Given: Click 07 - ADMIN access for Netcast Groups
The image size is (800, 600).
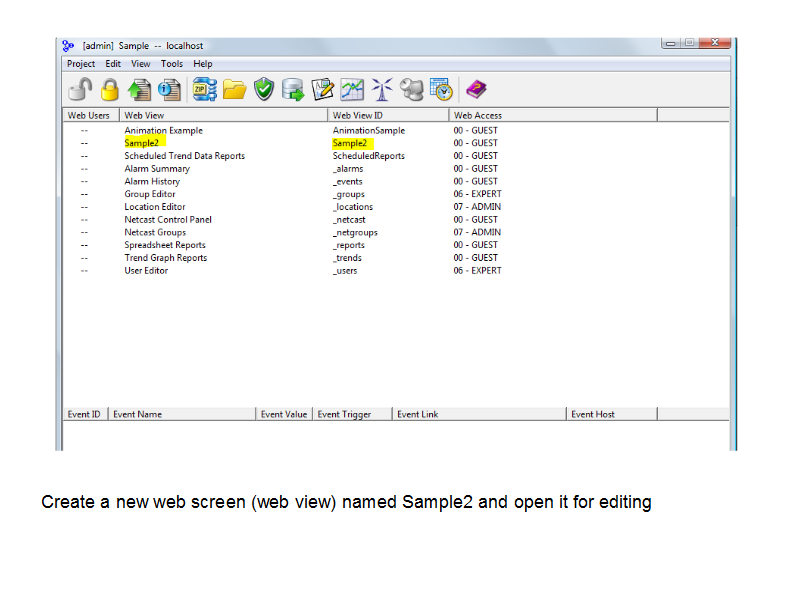Looking at the screenshot, I should pos(477,233).
